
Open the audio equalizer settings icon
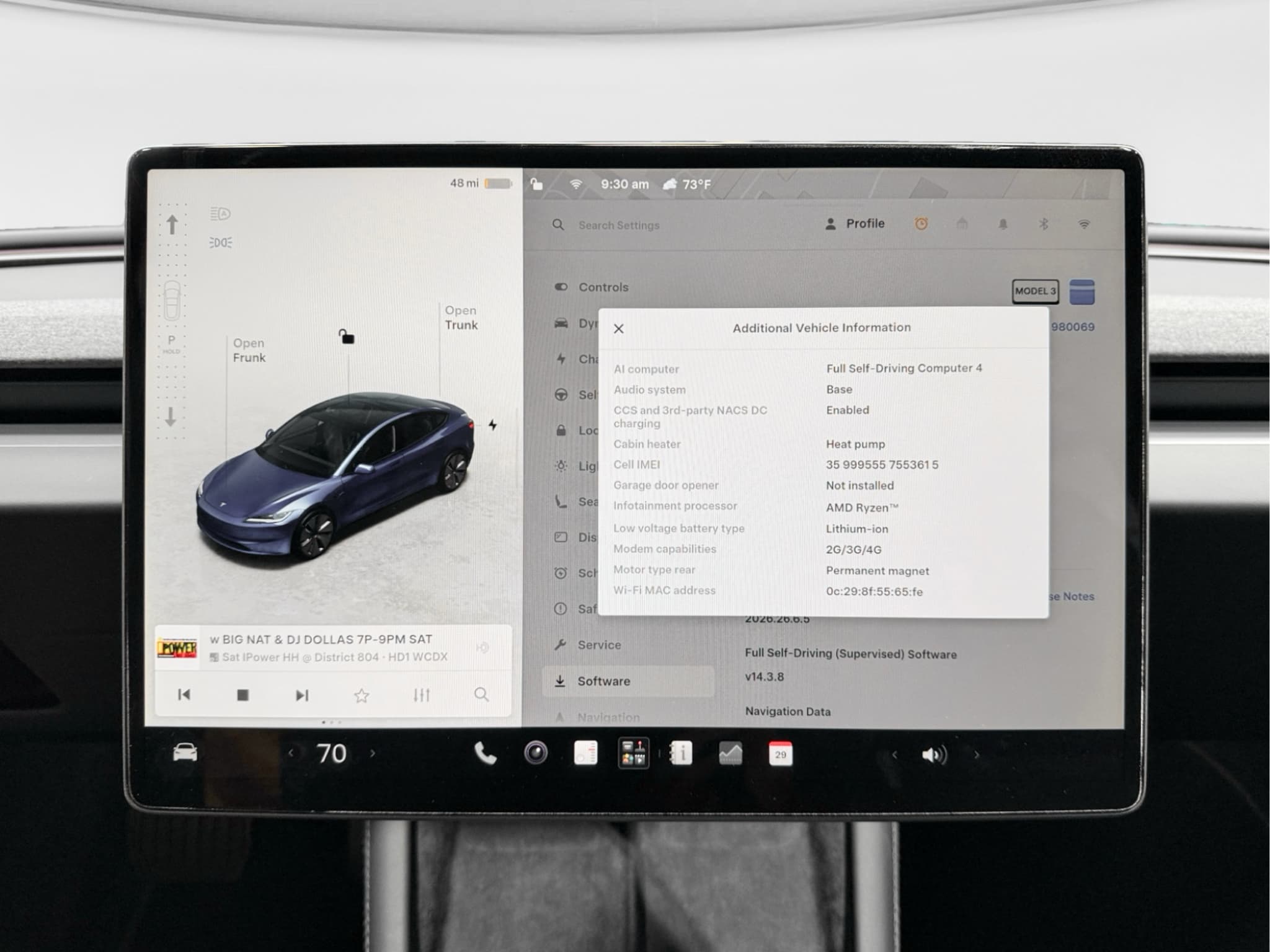422,695
